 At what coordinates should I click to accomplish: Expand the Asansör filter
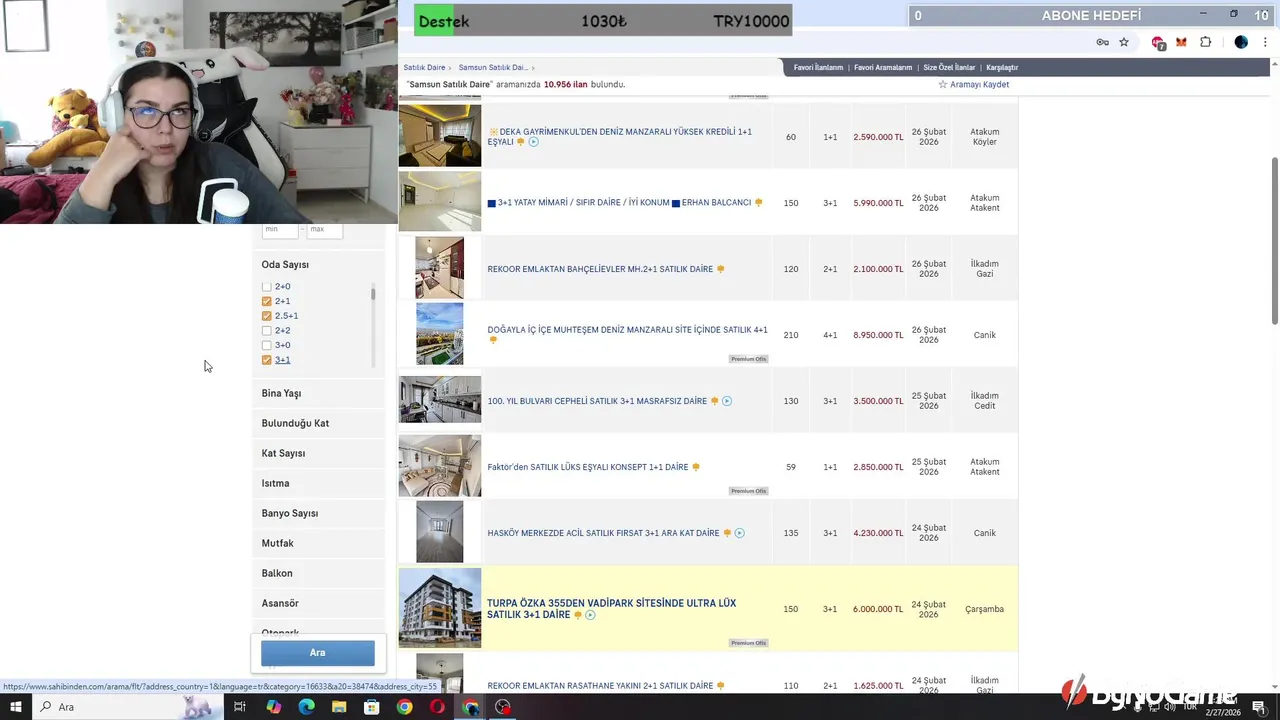click(318, 603)
